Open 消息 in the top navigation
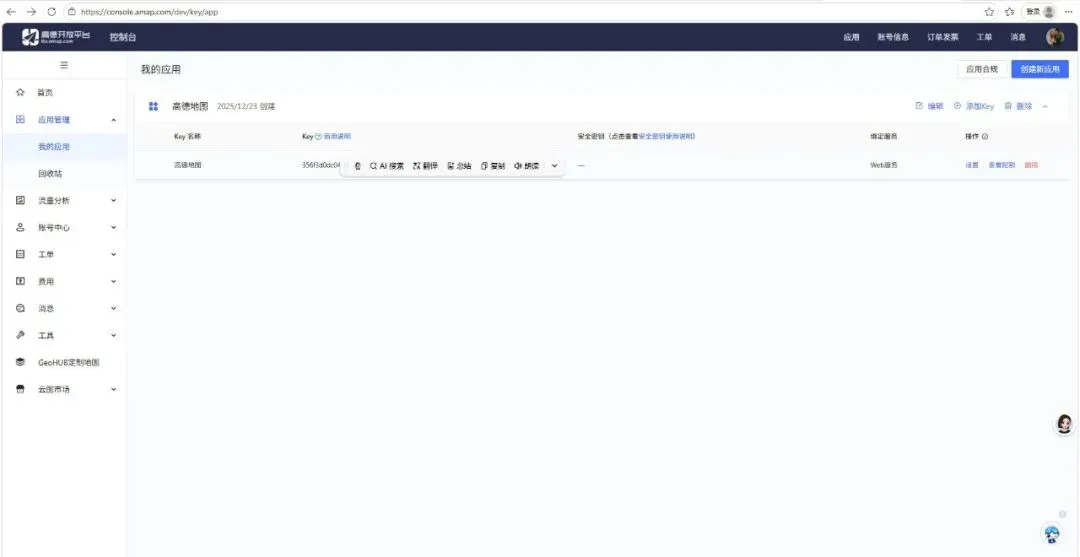The height and width of the screenshot is (557, 1080). point(1018,37)
